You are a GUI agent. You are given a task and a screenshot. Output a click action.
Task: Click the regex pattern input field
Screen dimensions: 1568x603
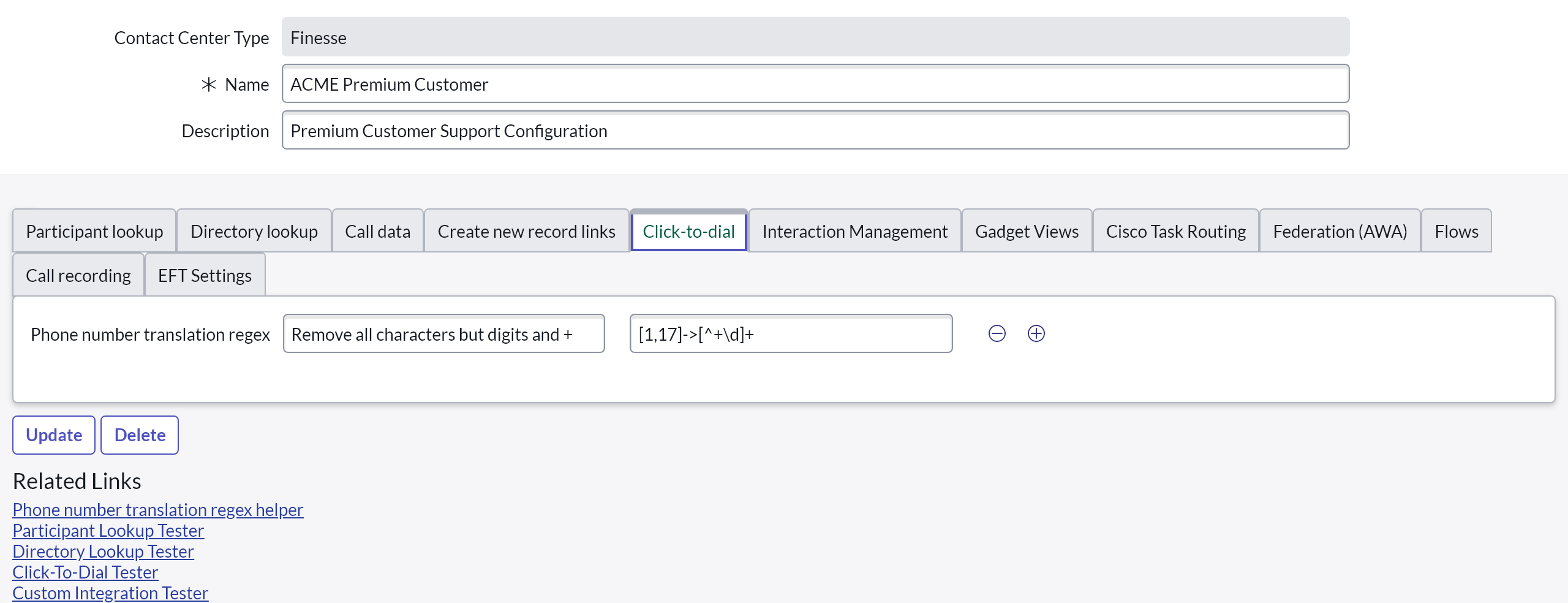click(x=790, y=334)
